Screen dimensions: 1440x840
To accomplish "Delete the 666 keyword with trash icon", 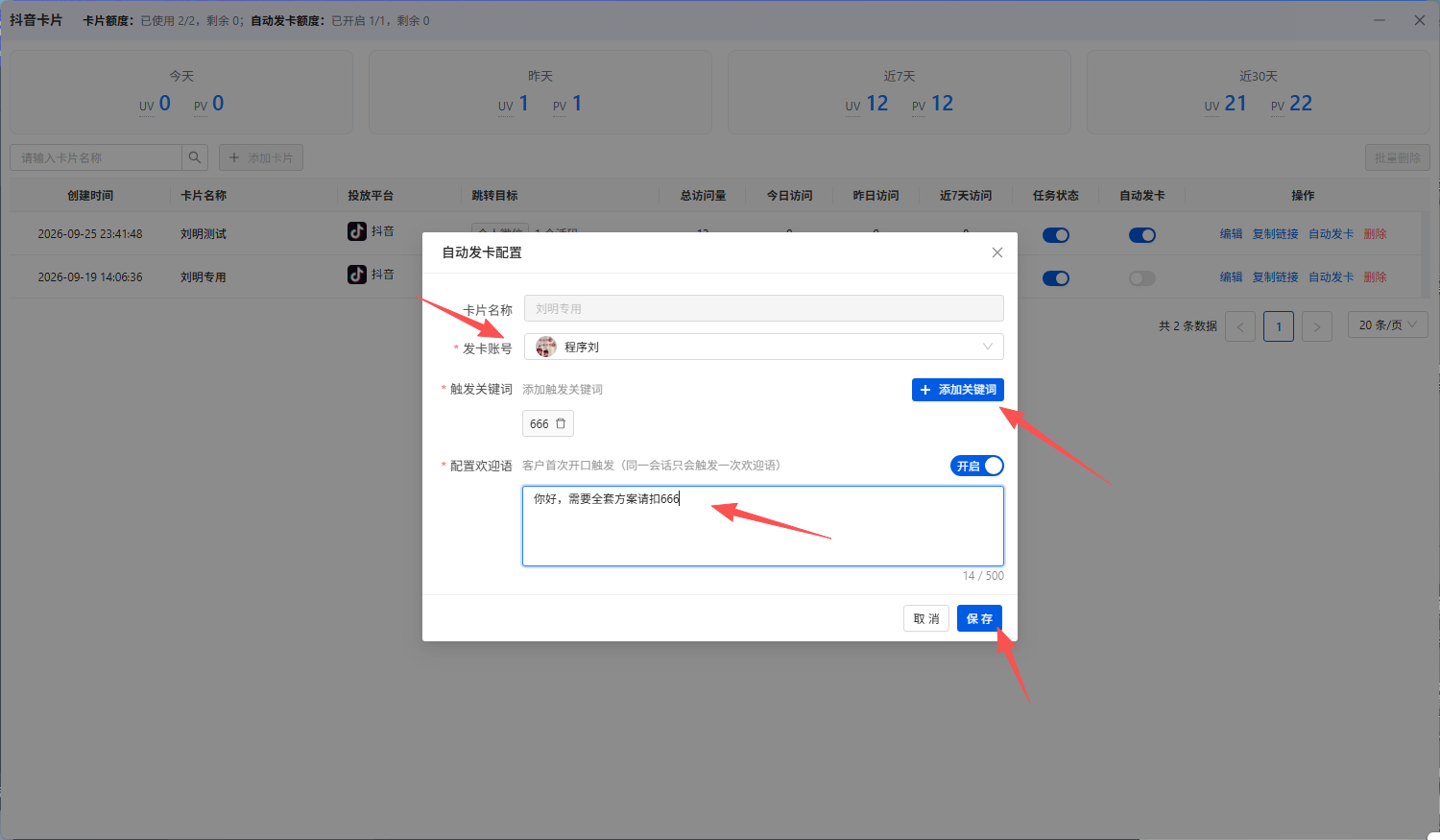I will pos(561,423).
